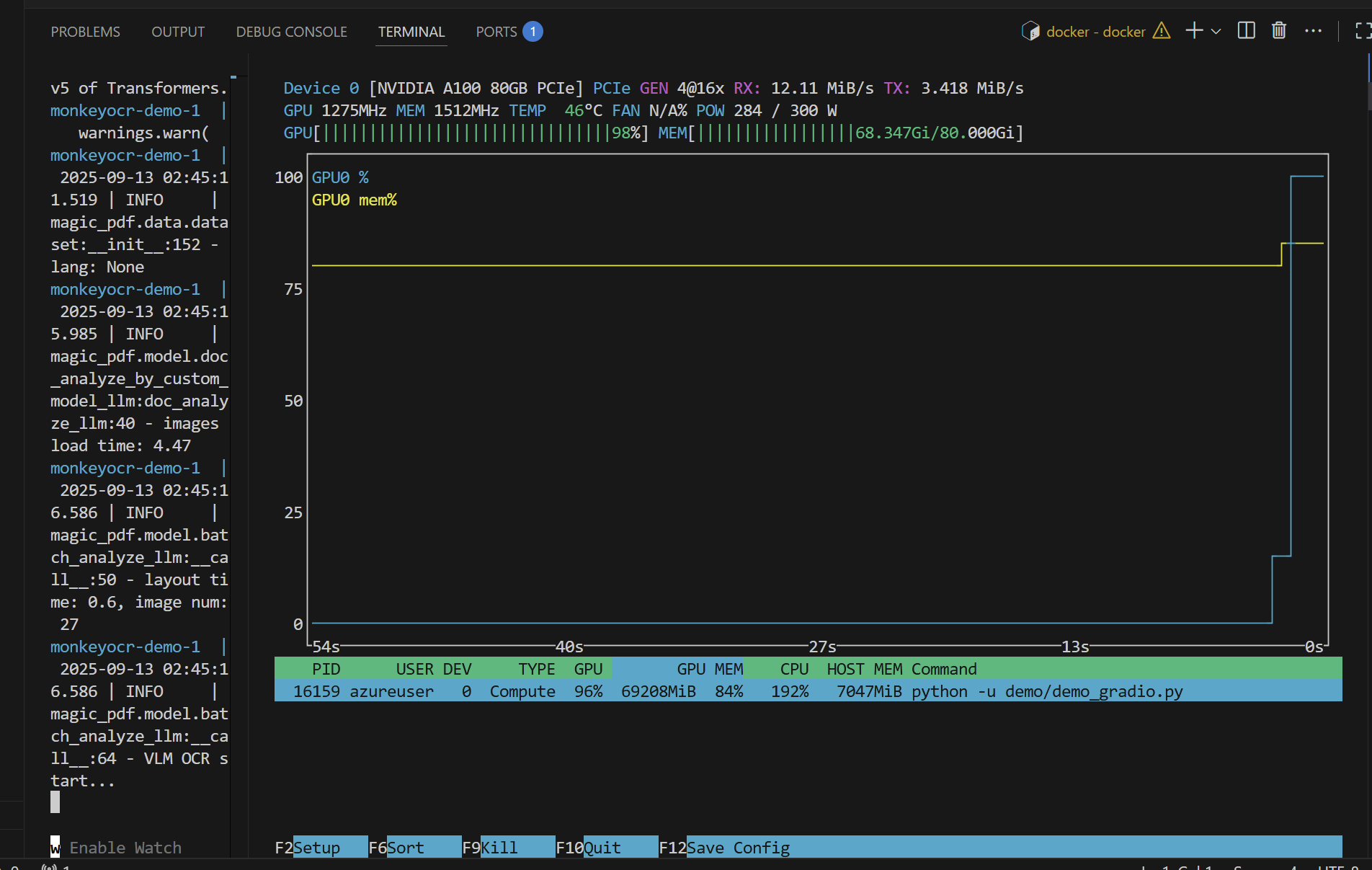The image size is (1372, 870).
Task: Click the GPU MEM column header
Action: tap(709, 669)
